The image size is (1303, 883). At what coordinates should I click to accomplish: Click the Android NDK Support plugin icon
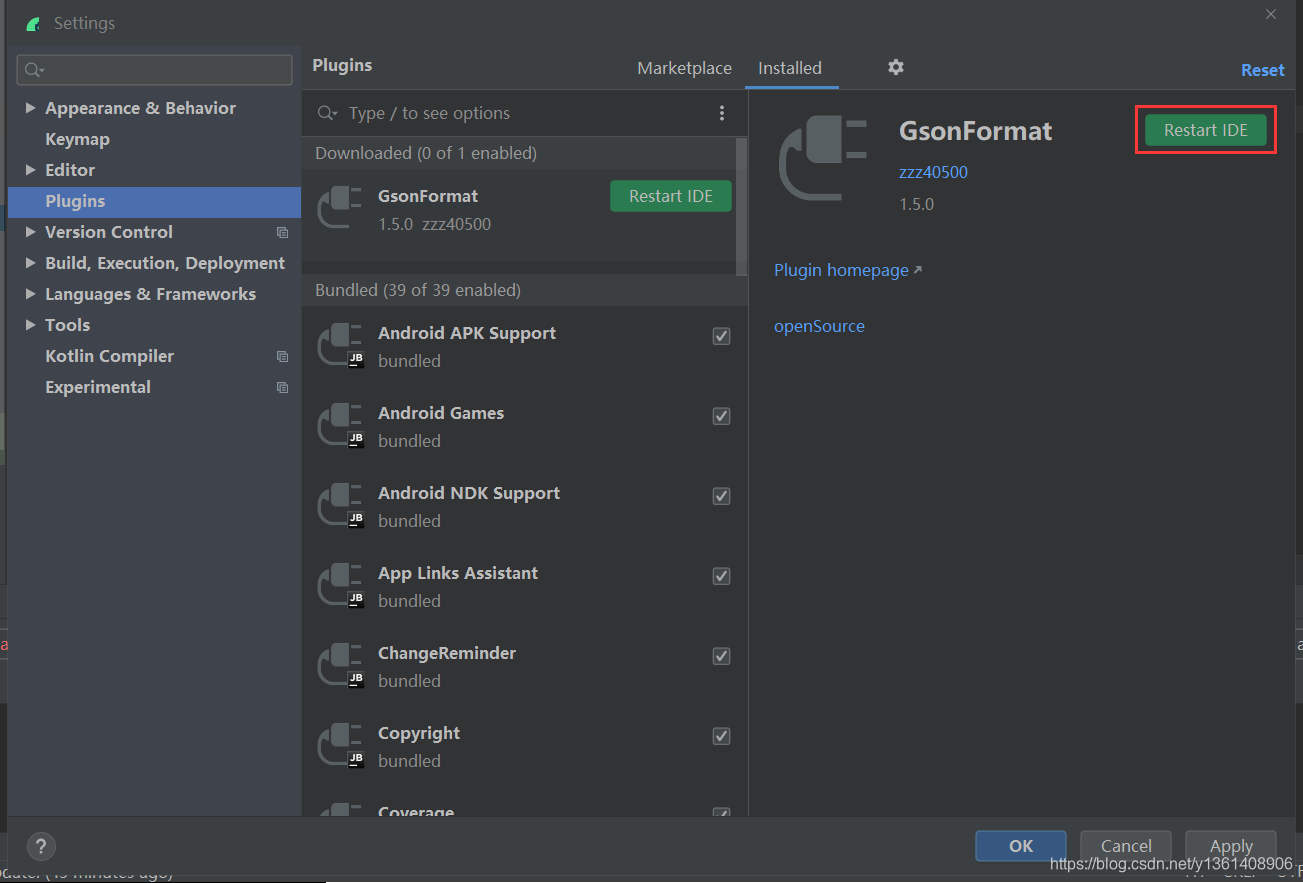click(x=339, y=506)
